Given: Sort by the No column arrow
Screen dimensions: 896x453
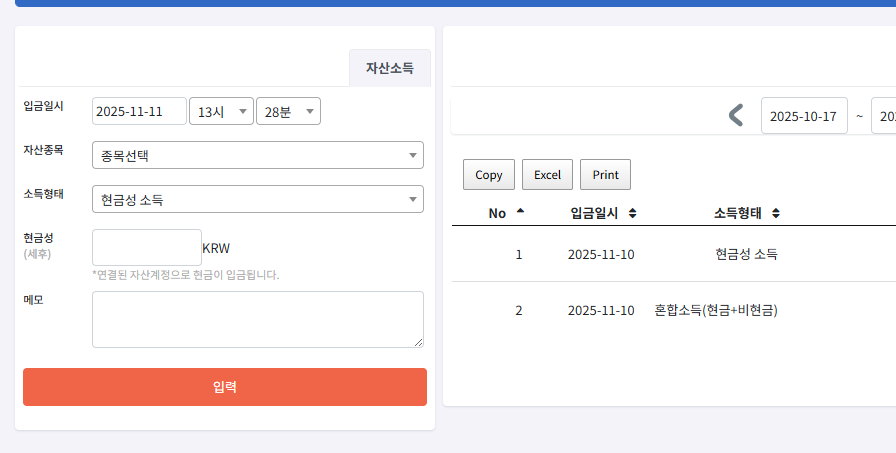Looking at the screenshot, I should point(520,212).
